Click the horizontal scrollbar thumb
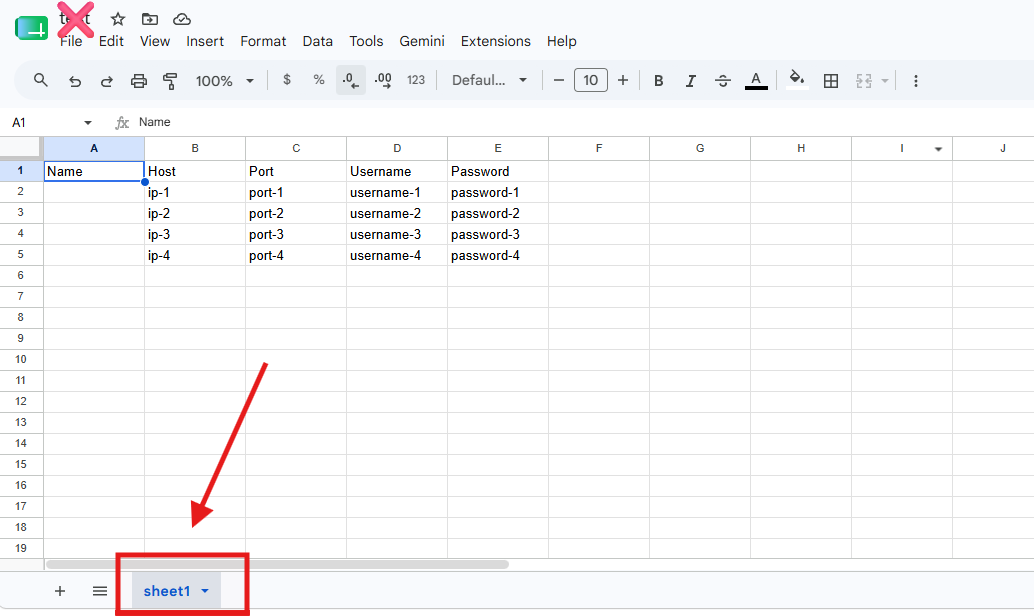The height and width of the screenshot is (616, 1034). point(277,565)
